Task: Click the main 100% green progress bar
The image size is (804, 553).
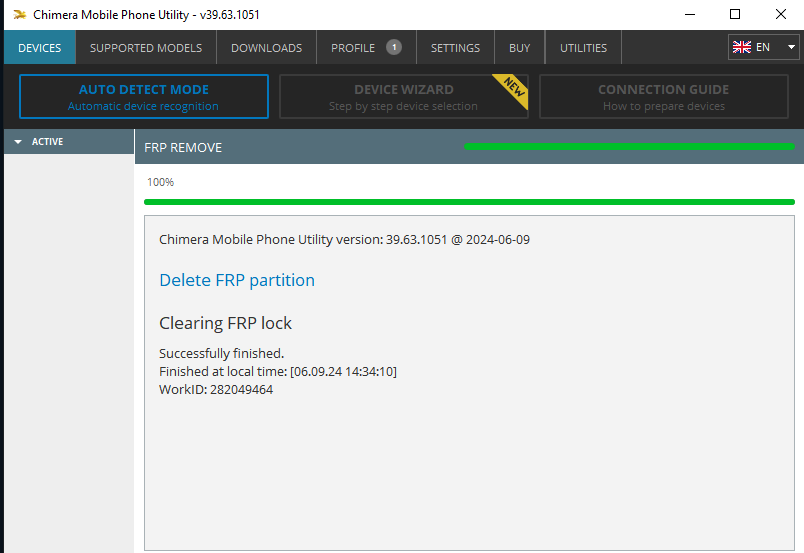Action: tap(469, 202)
